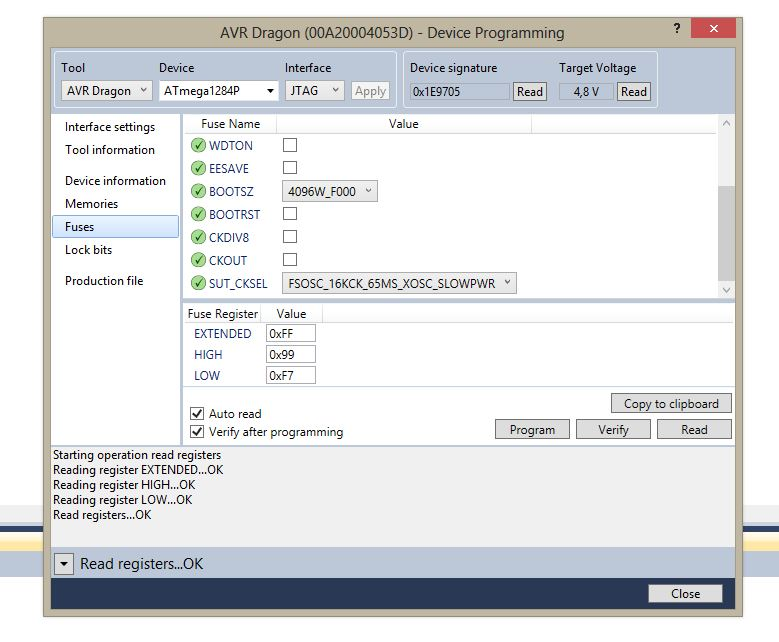Click the green check icon beside BOOTSZ

click(x=198, y=191)
